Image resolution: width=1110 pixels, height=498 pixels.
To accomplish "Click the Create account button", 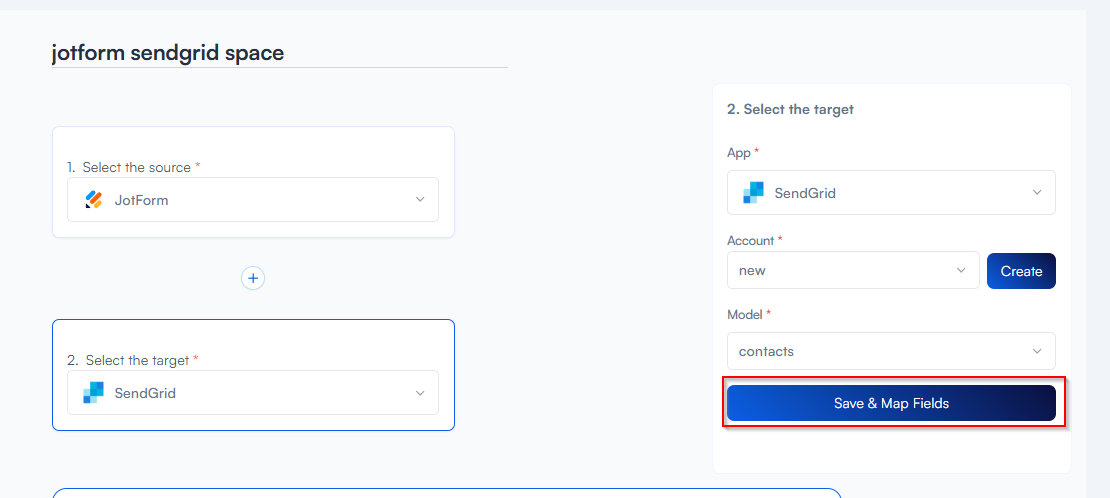I will coord(1021,271).
